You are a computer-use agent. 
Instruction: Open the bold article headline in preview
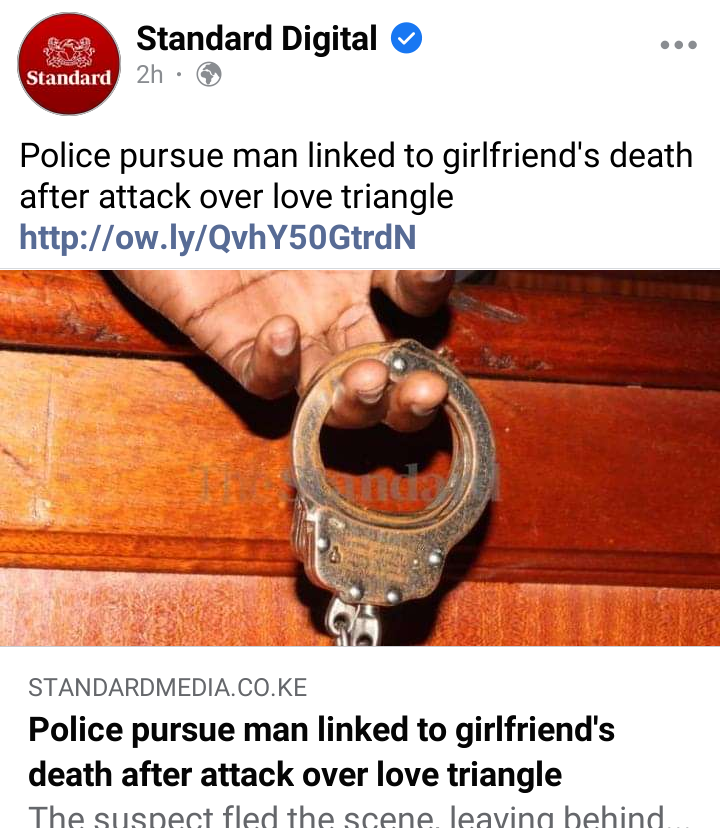(321, 752)
